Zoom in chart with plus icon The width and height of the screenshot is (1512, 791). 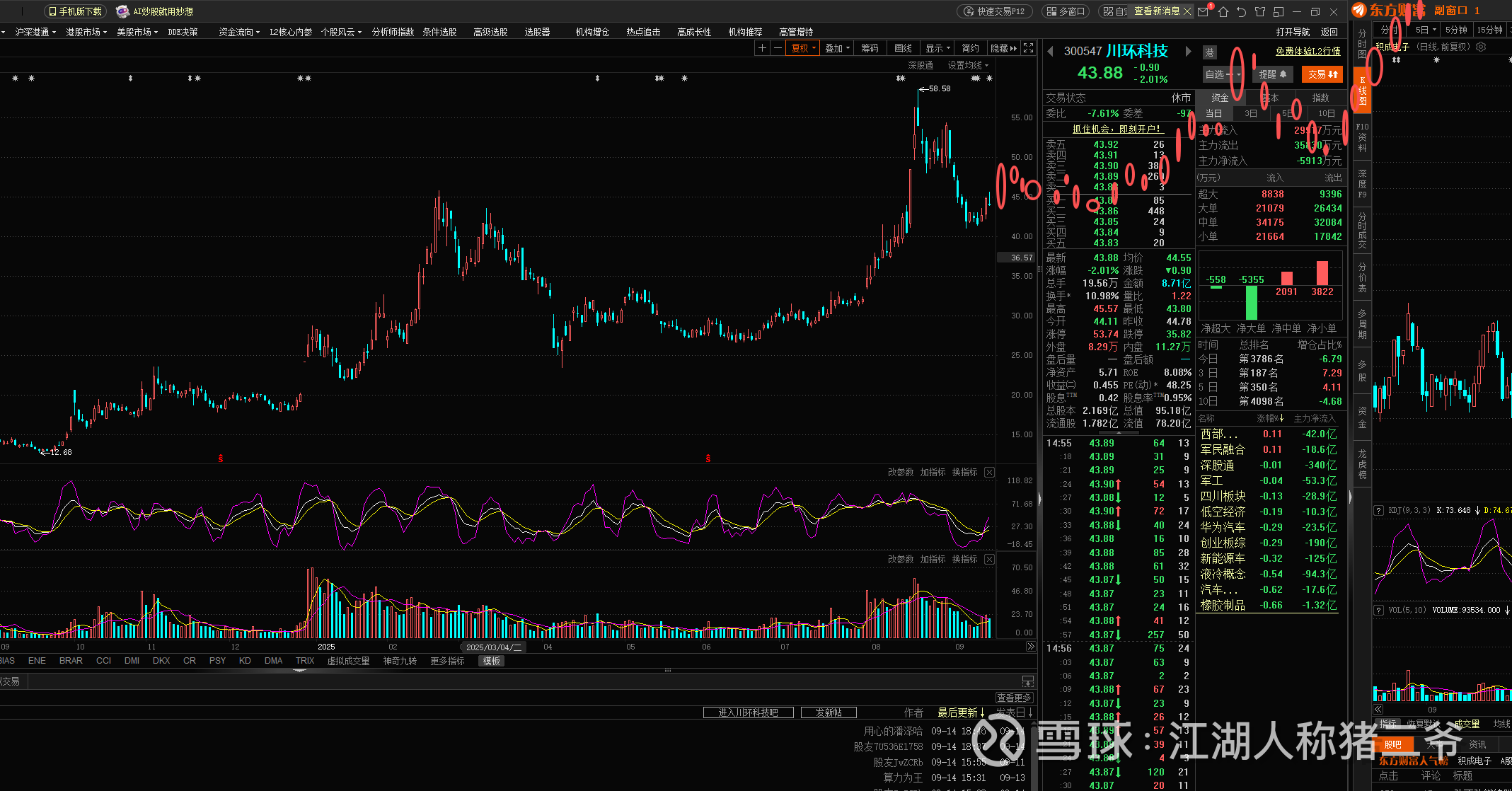[762, 48]
